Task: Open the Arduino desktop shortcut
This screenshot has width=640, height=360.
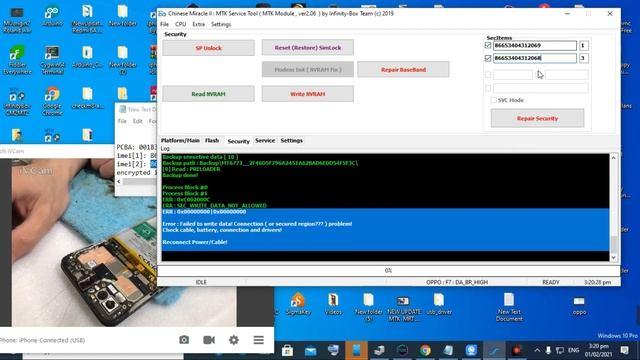Action: point(52,16)
